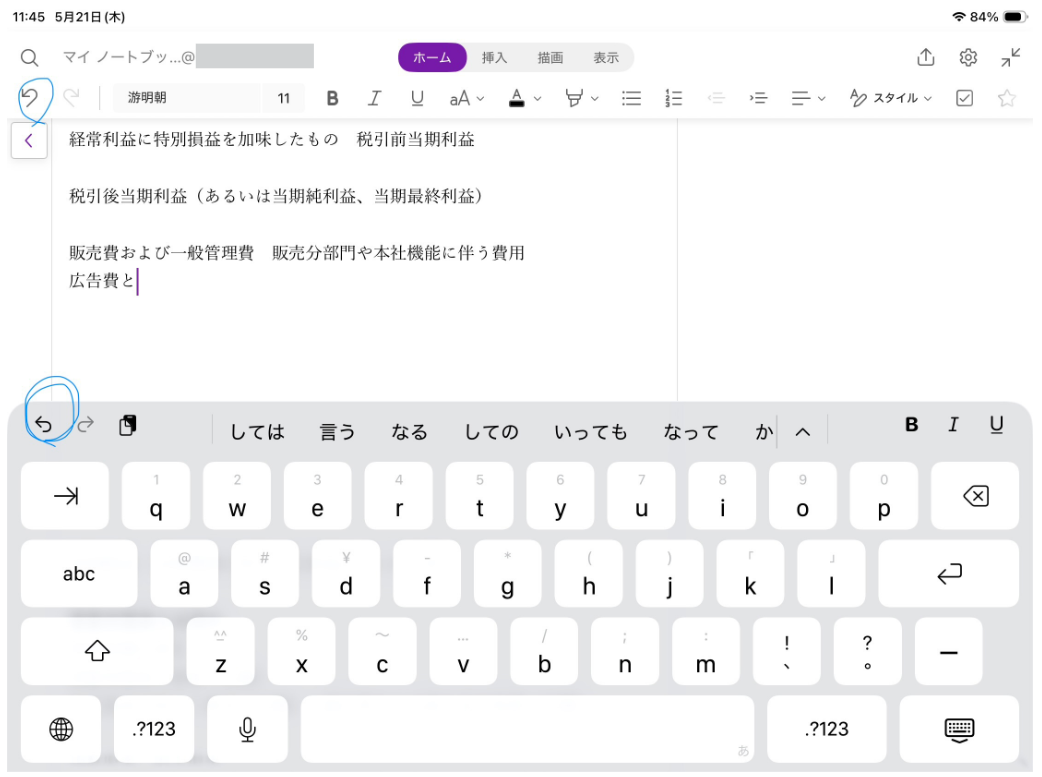Toggle italic on the keyboard bar
This screenshot has height=777, width=1042.
954,424
